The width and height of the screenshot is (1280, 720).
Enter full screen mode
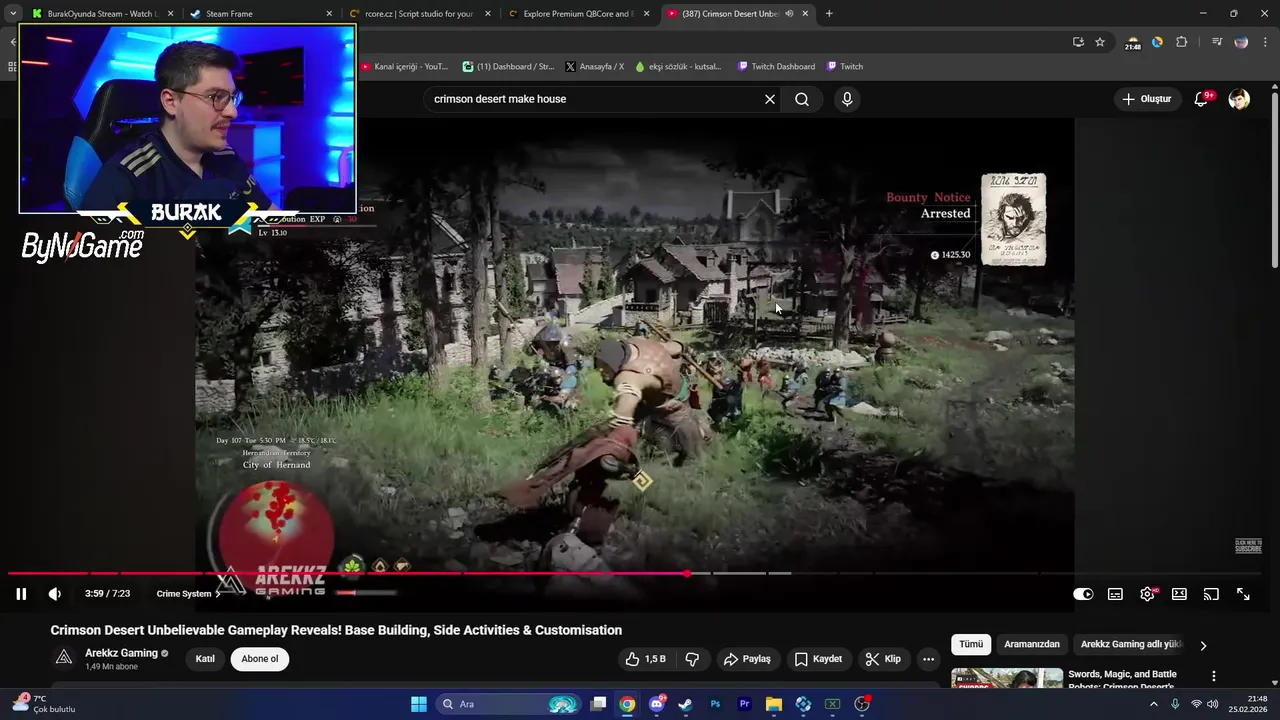1243,594
